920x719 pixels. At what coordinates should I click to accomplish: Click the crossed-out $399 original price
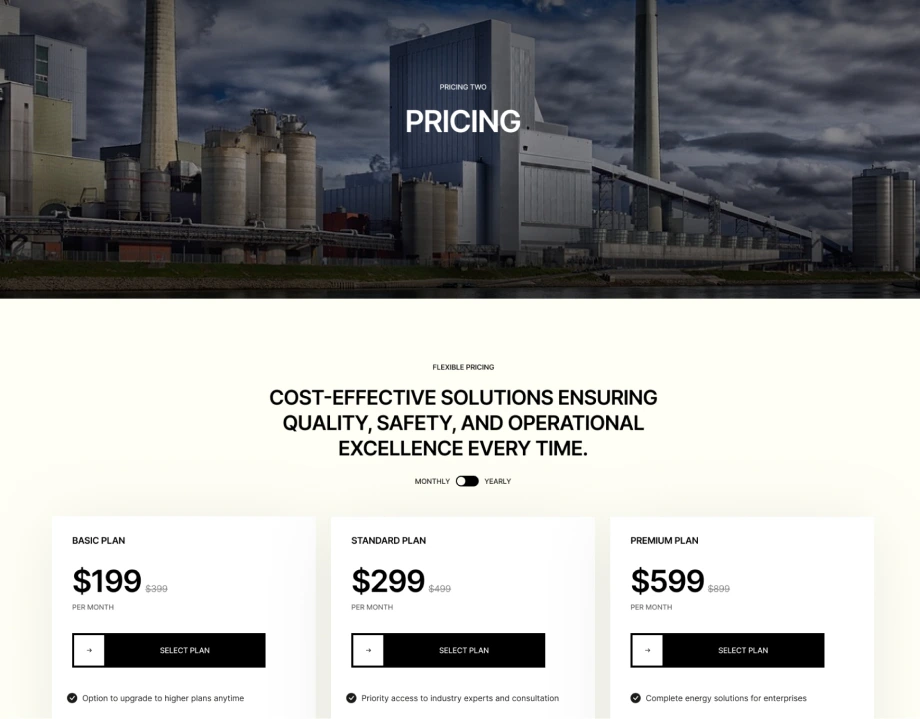click(x=155, y=588)
